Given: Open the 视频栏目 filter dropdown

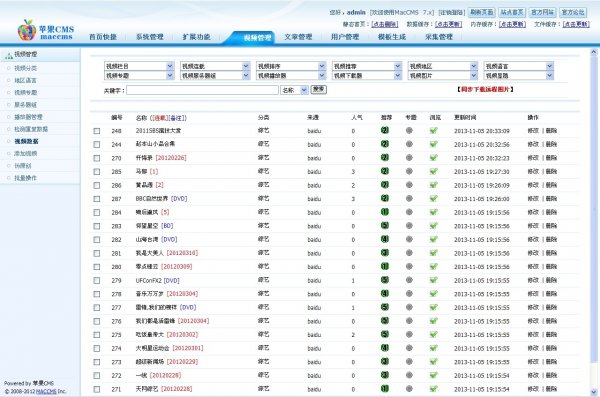Looking at the screenshot, I should 139,66.
